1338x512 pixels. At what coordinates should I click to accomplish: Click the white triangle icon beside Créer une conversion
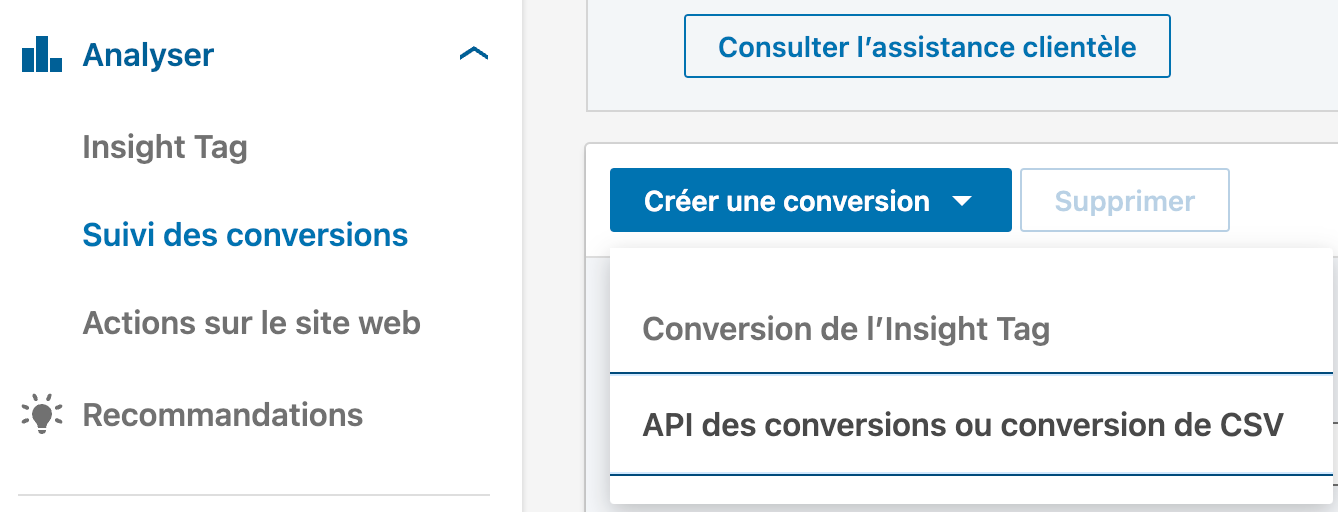tap(961, 201)
